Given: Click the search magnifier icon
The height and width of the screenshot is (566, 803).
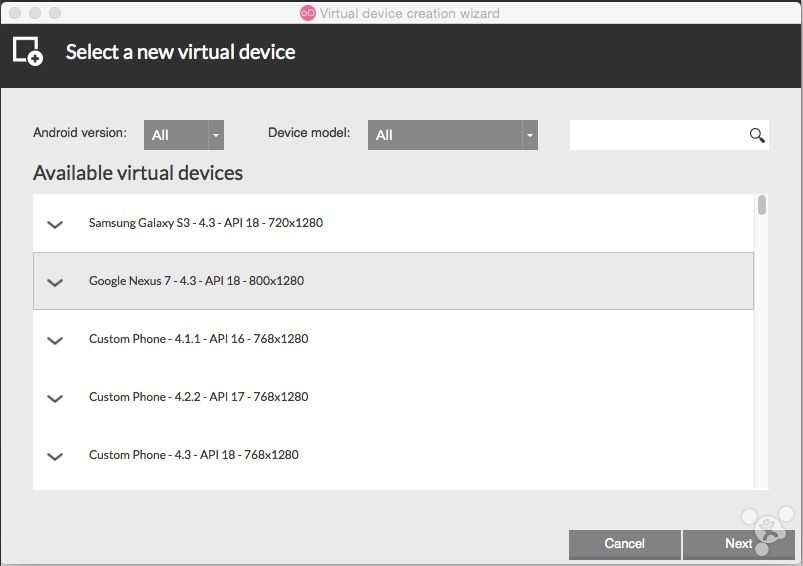Looking at the screenshot, I should tap(757, 135).
